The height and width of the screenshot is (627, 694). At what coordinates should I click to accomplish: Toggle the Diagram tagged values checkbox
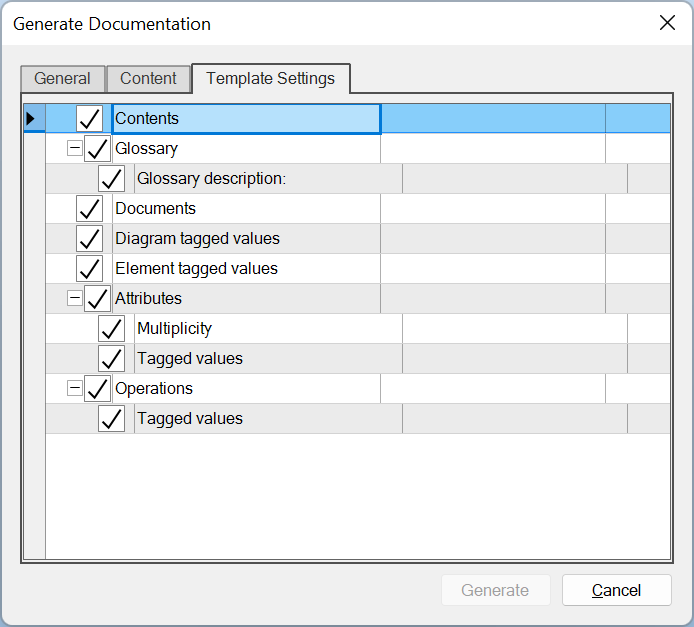click(90, 239)
